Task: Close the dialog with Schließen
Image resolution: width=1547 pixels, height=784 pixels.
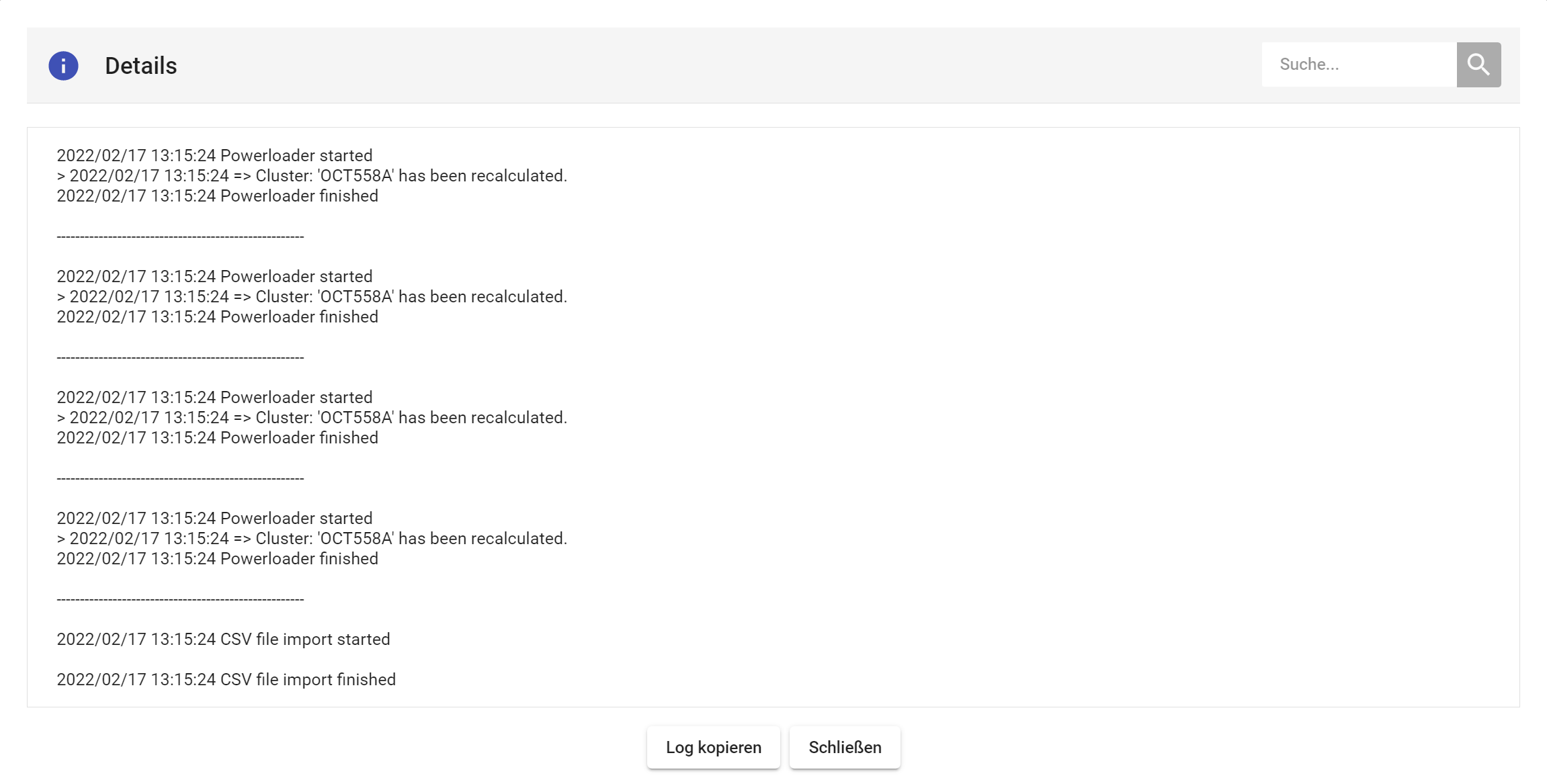Action: point(845,747)
